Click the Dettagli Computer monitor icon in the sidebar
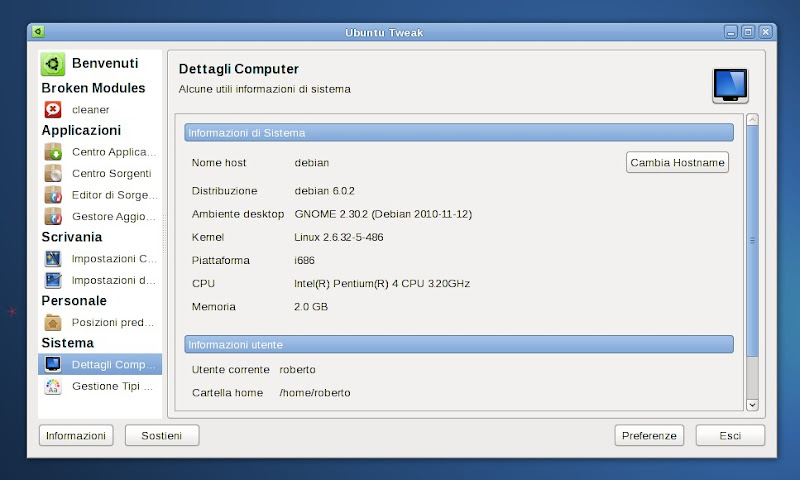 (53, 364)
